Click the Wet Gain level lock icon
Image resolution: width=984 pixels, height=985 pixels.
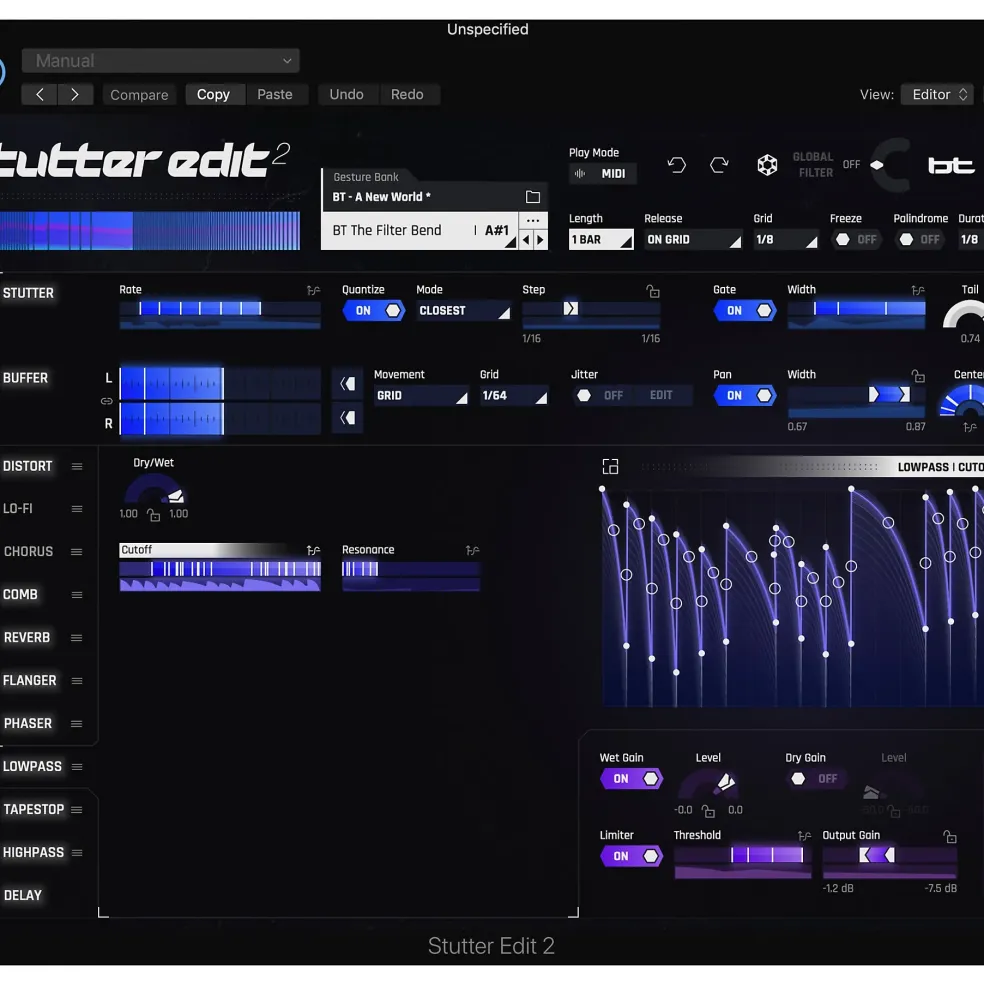click(709, 811)
